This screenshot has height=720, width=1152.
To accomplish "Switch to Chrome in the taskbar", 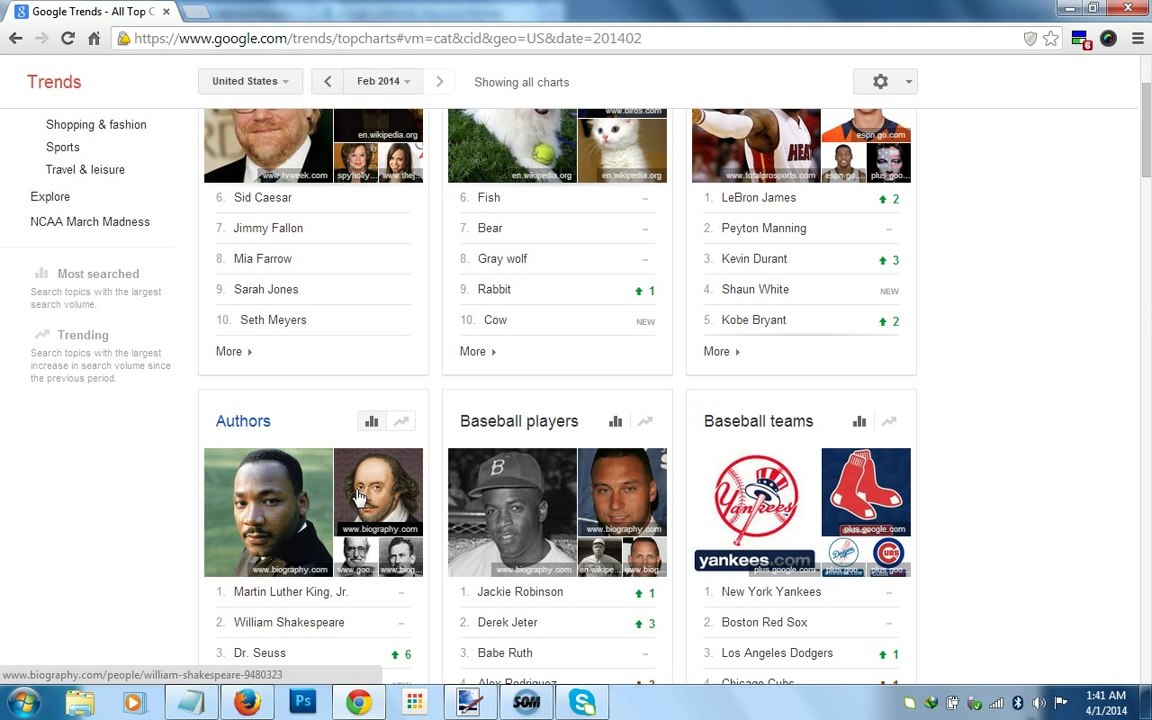I will tap(359, 702).
